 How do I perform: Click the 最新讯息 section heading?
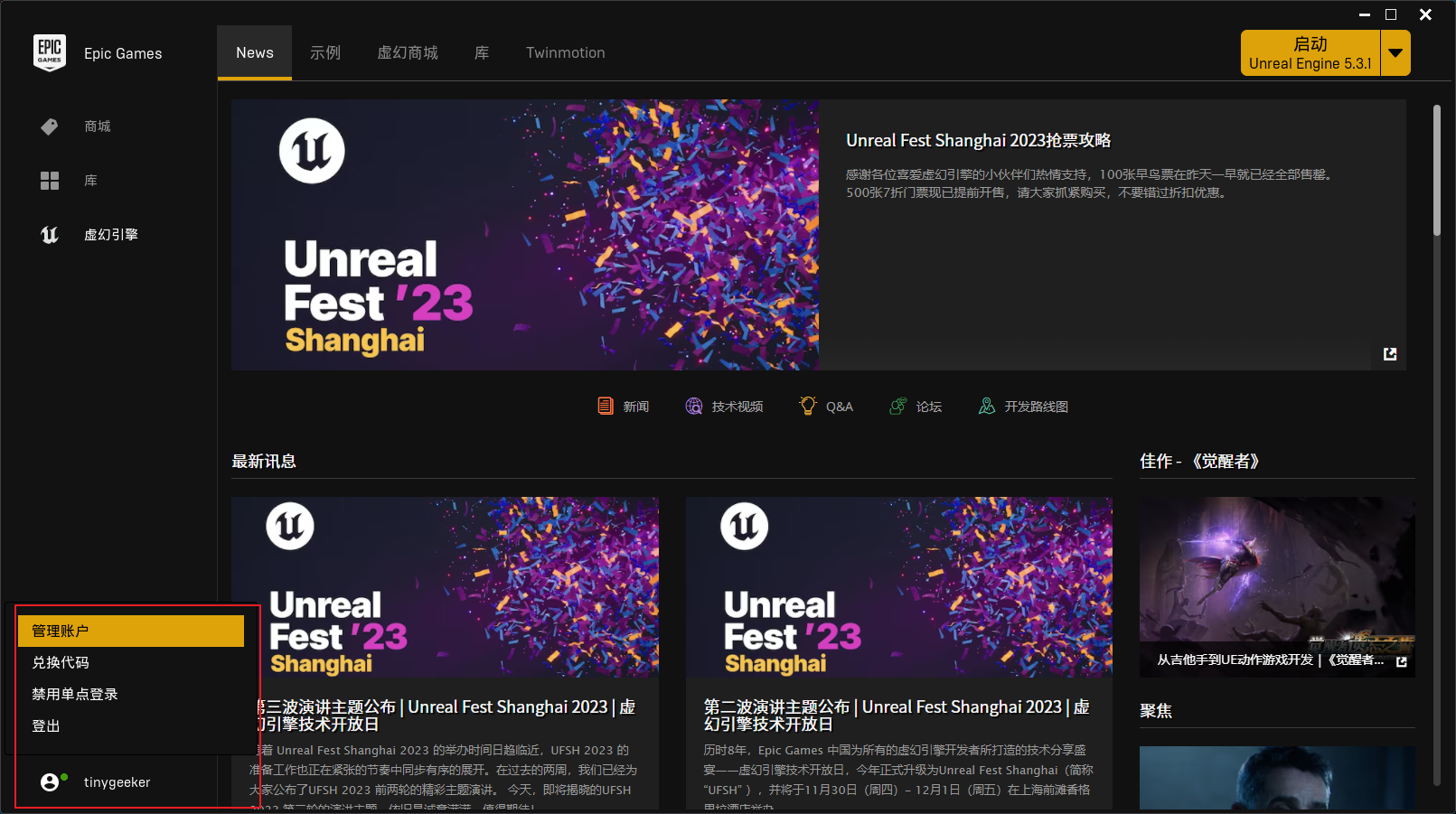(x=264, y=461)
